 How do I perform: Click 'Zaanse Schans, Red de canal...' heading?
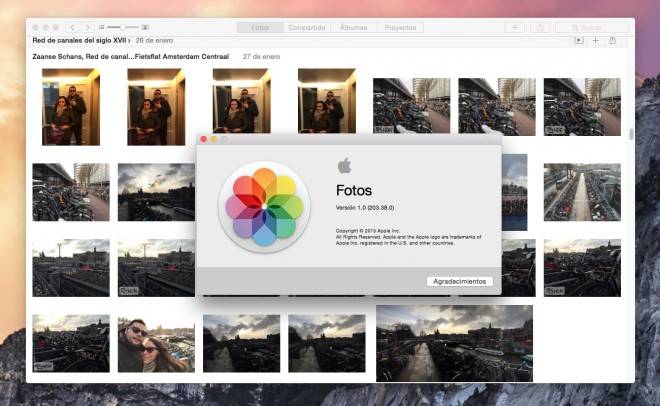coord(130,56)
